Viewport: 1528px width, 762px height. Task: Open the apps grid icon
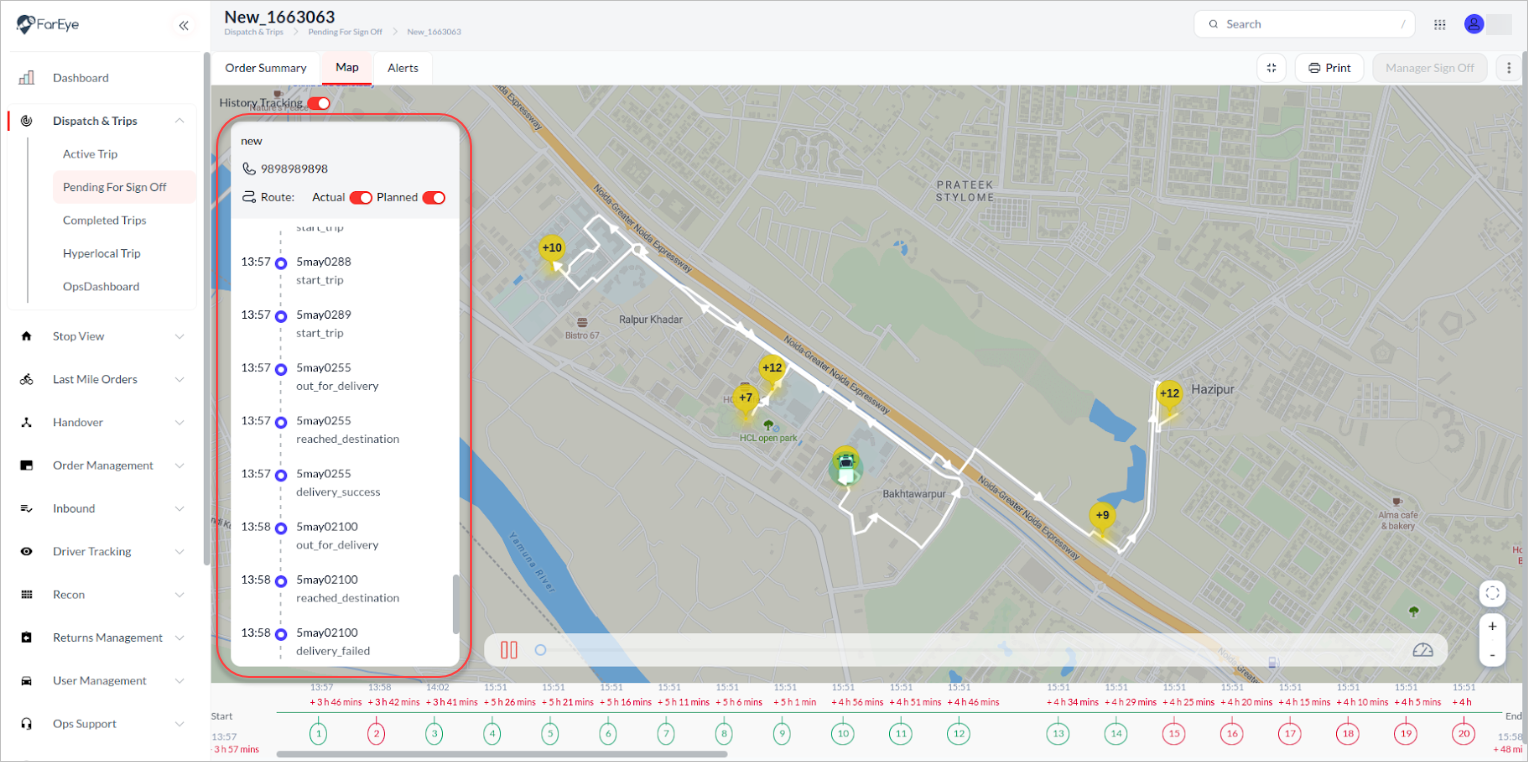pos(1440,24)
